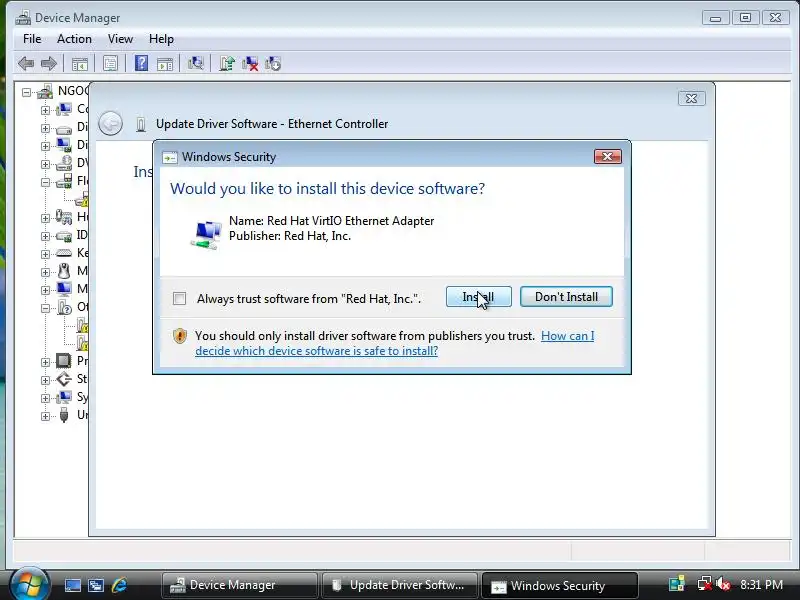Select the Mice category icon in tree
Viewport: 800px width, 600px height.
click(64, 270)
